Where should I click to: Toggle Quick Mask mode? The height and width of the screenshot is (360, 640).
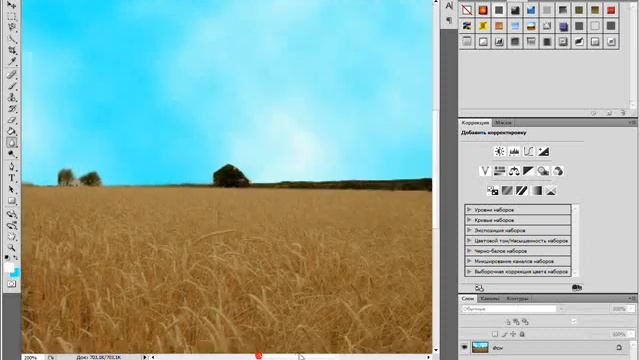(x=12, y=284)
